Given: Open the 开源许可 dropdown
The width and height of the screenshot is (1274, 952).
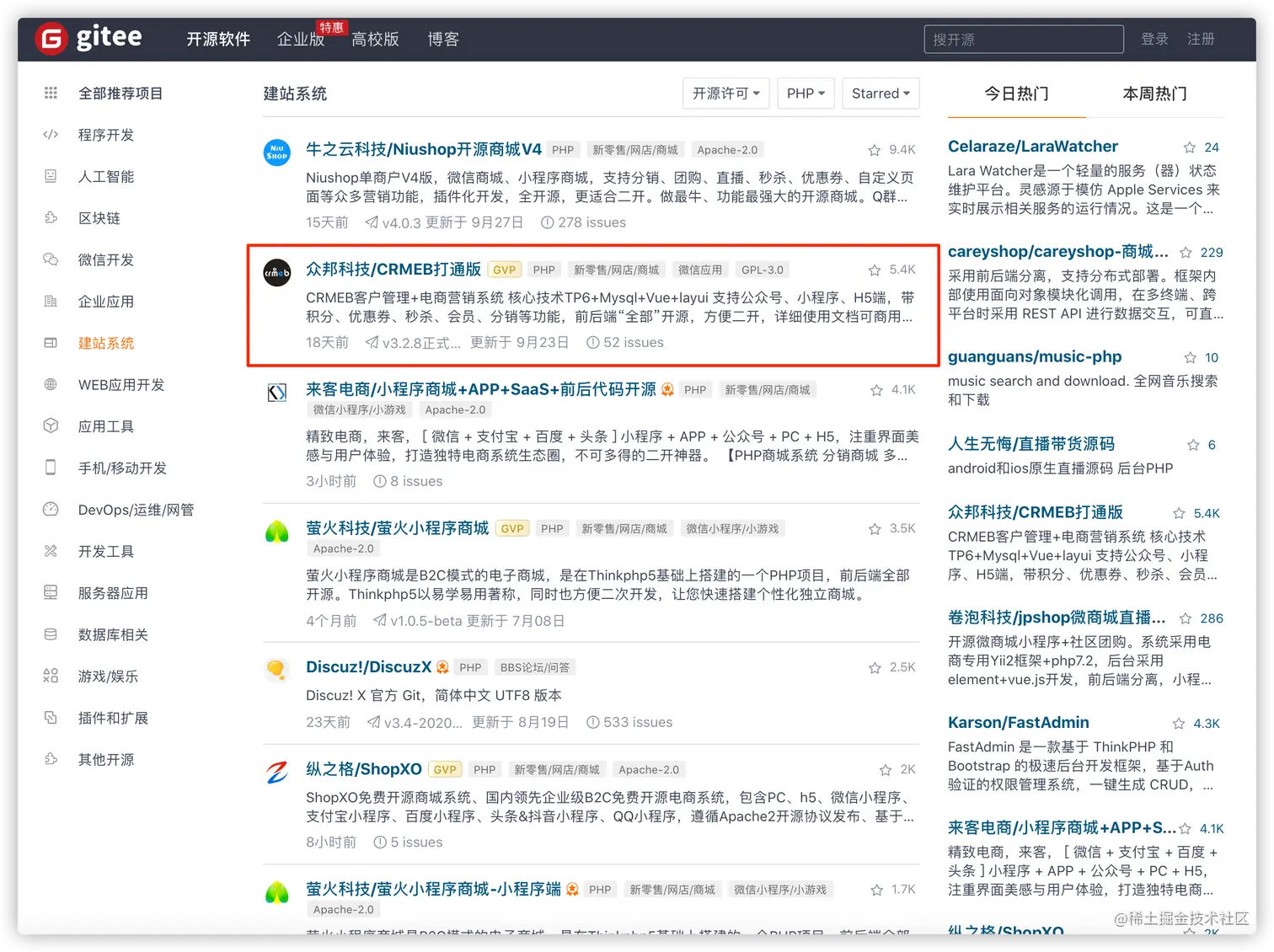Looking at the screenshot, I should [725, 93].
